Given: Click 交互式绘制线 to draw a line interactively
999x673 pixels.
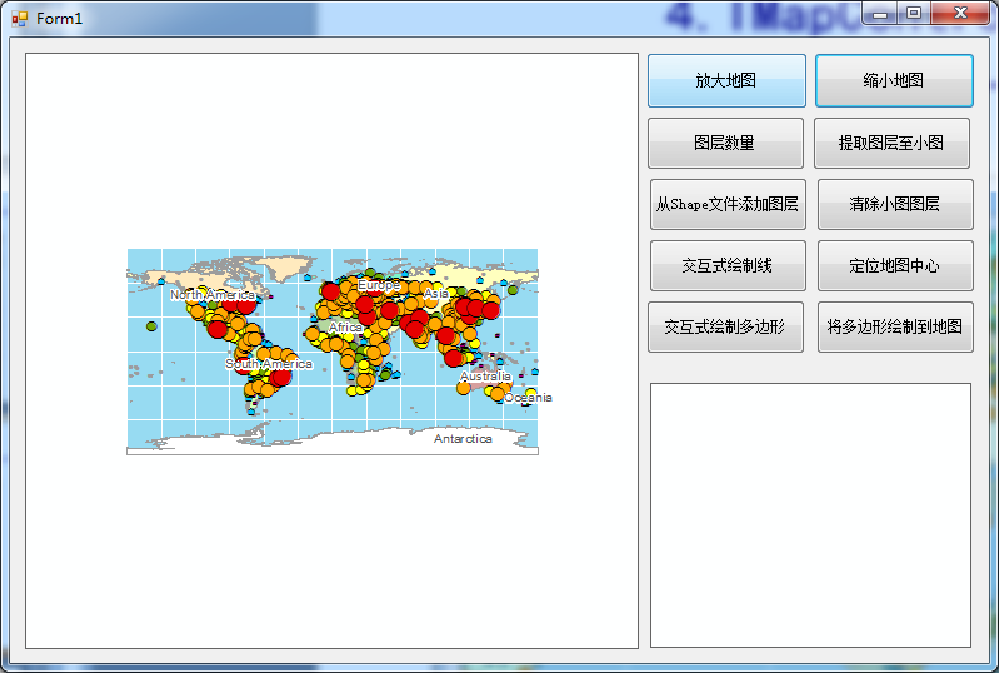Looking at the screenshot, I should (x=727, y=264).
